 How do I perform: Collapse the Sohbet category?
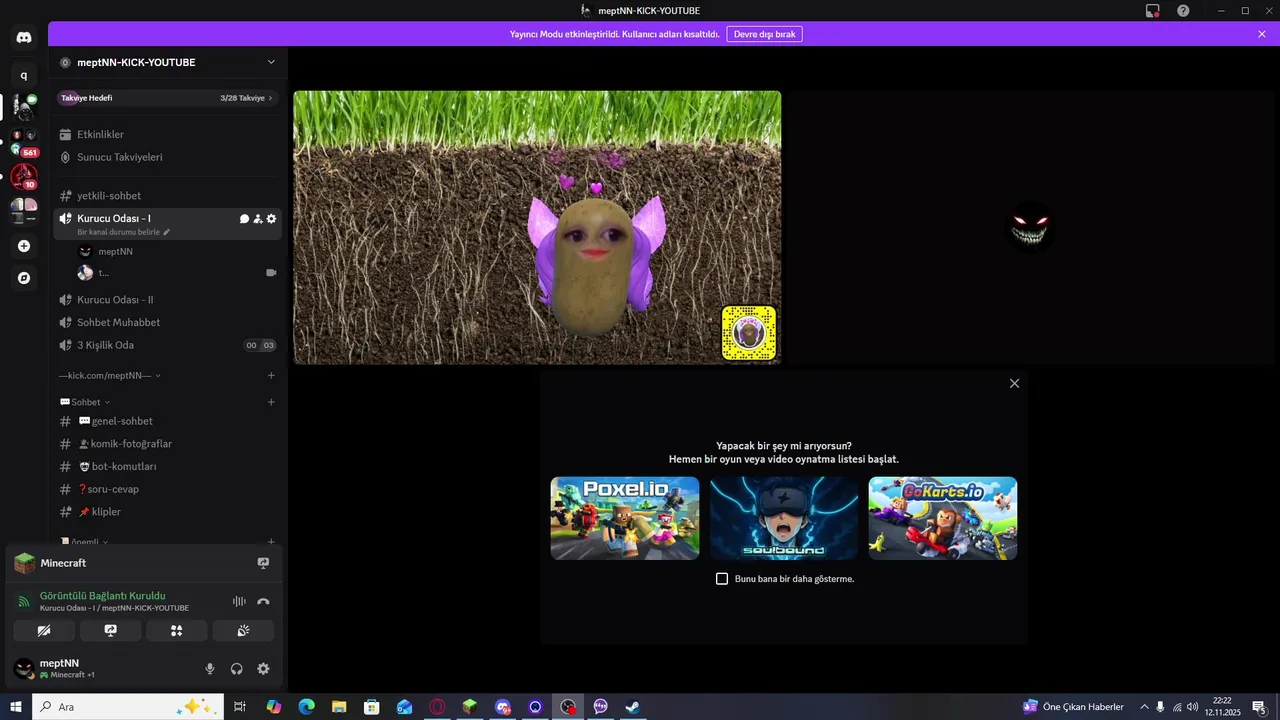click(x=85, y=402)
